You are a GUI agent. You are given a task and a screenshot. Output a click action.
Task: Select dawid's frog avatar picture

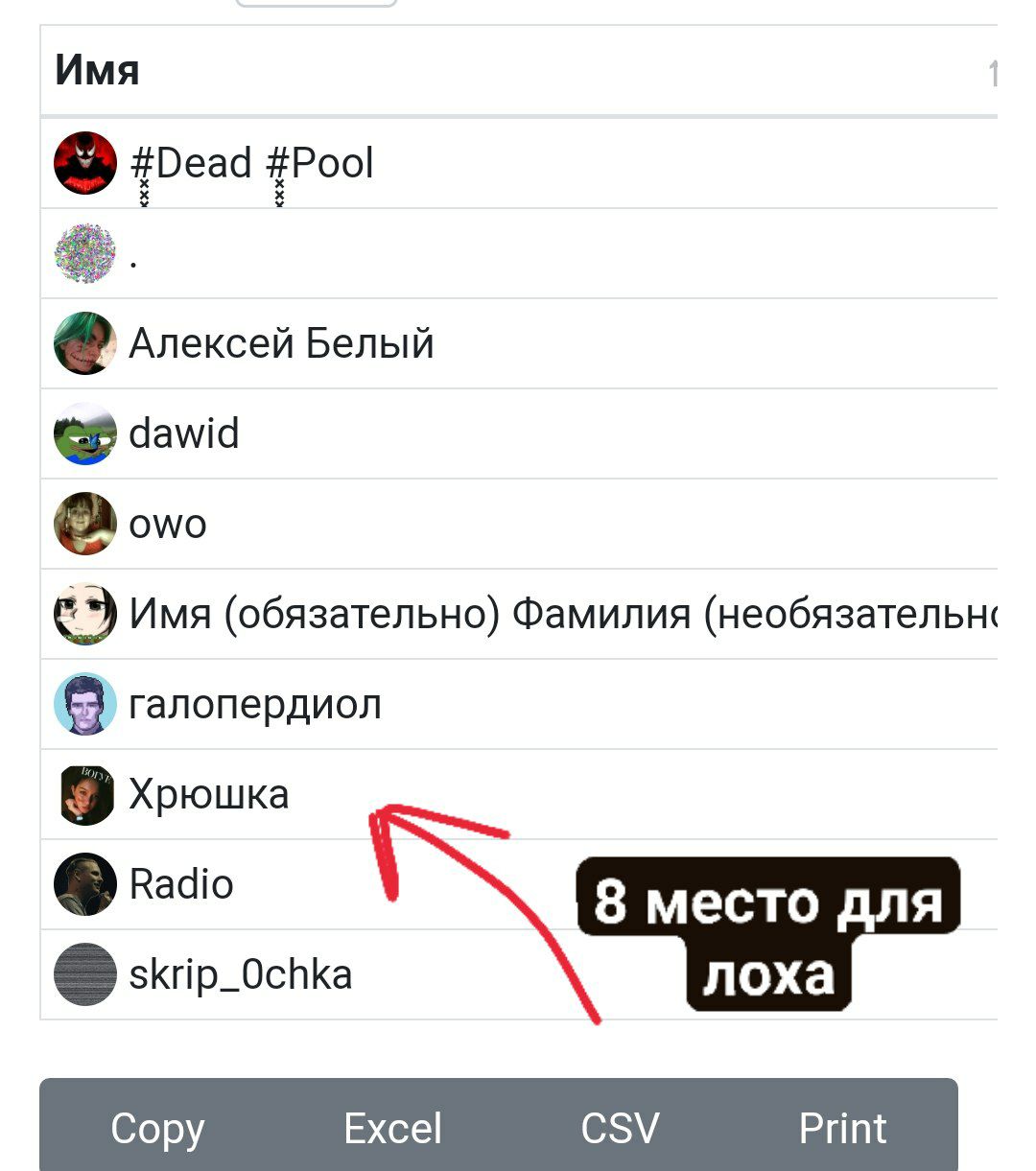coord(84,433)
